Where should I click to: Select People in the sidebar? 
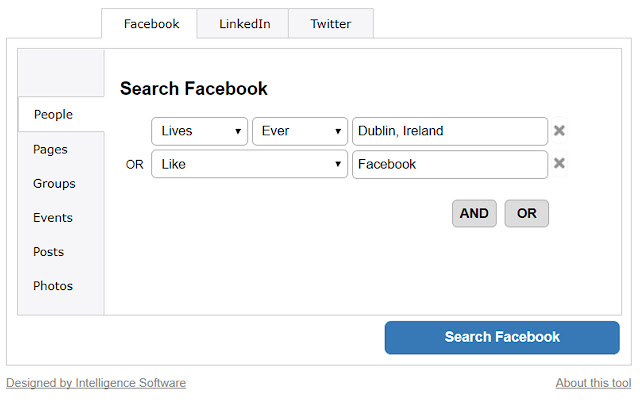tap(54, 115)
